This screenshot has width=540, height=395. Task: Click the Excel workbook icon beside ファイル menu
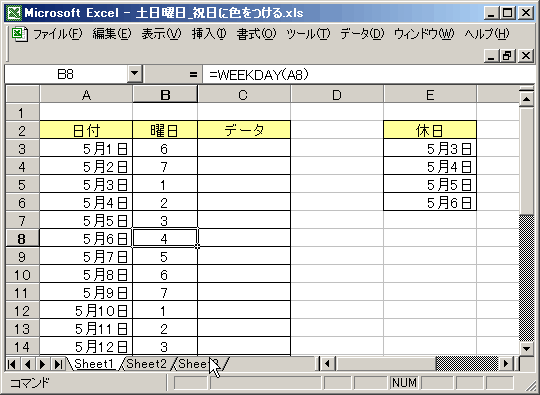point(19,34)
